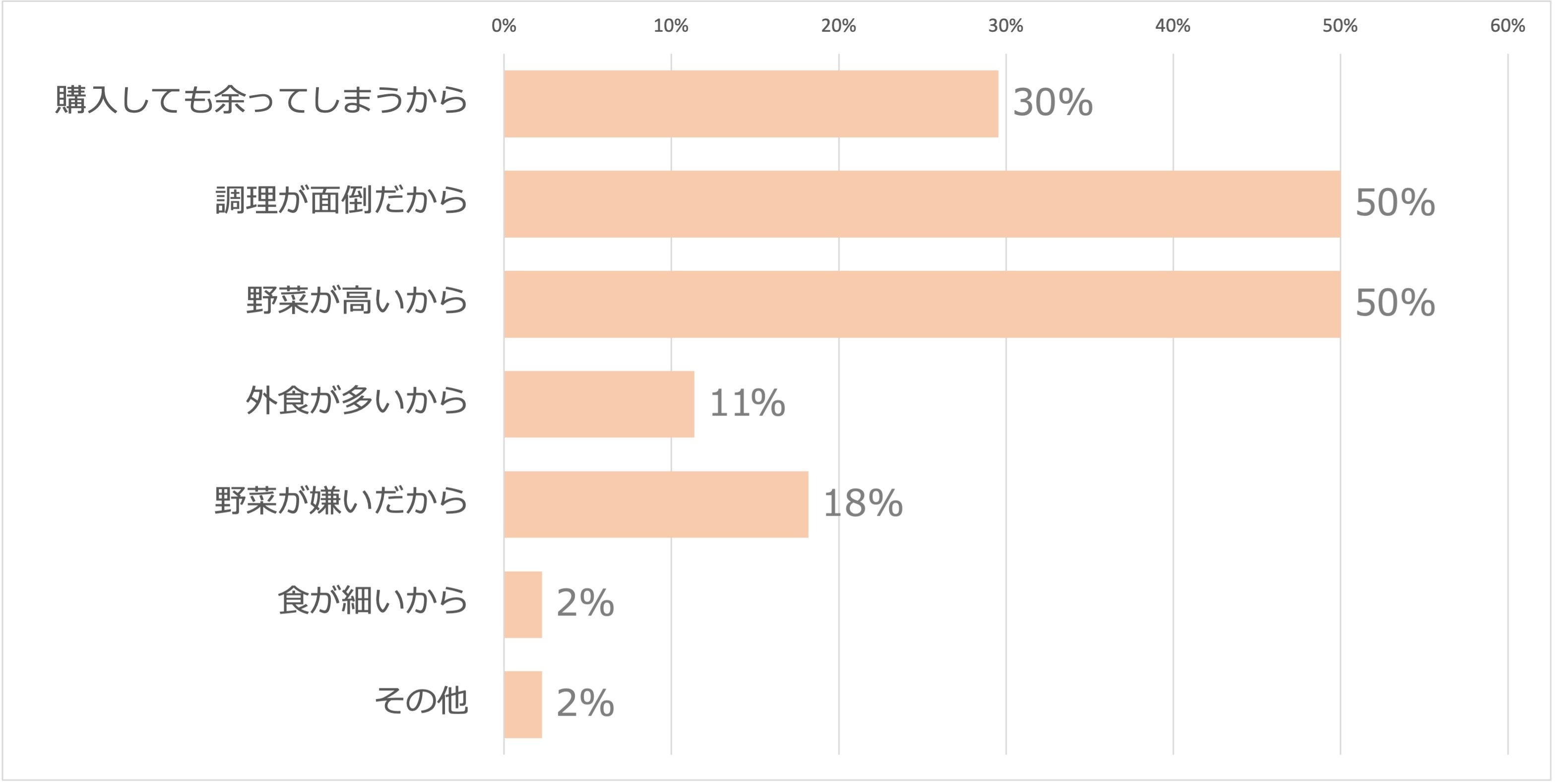Click the 野菜が高いから bar
The width and height of the screenshot is (1555, 784).
click(x=922, y=304)
